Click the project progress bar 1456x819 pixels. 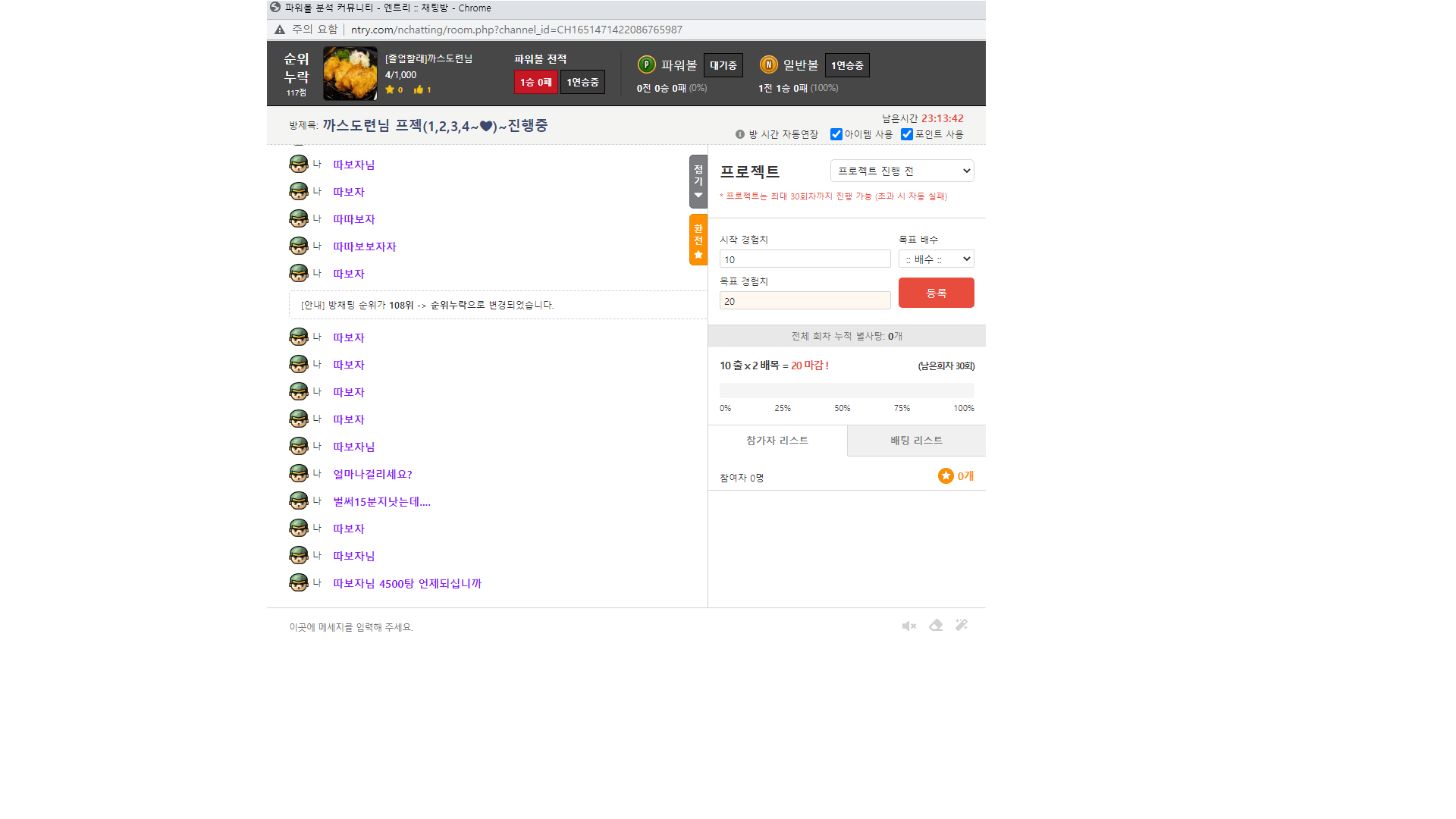click(x=847, y=391)
